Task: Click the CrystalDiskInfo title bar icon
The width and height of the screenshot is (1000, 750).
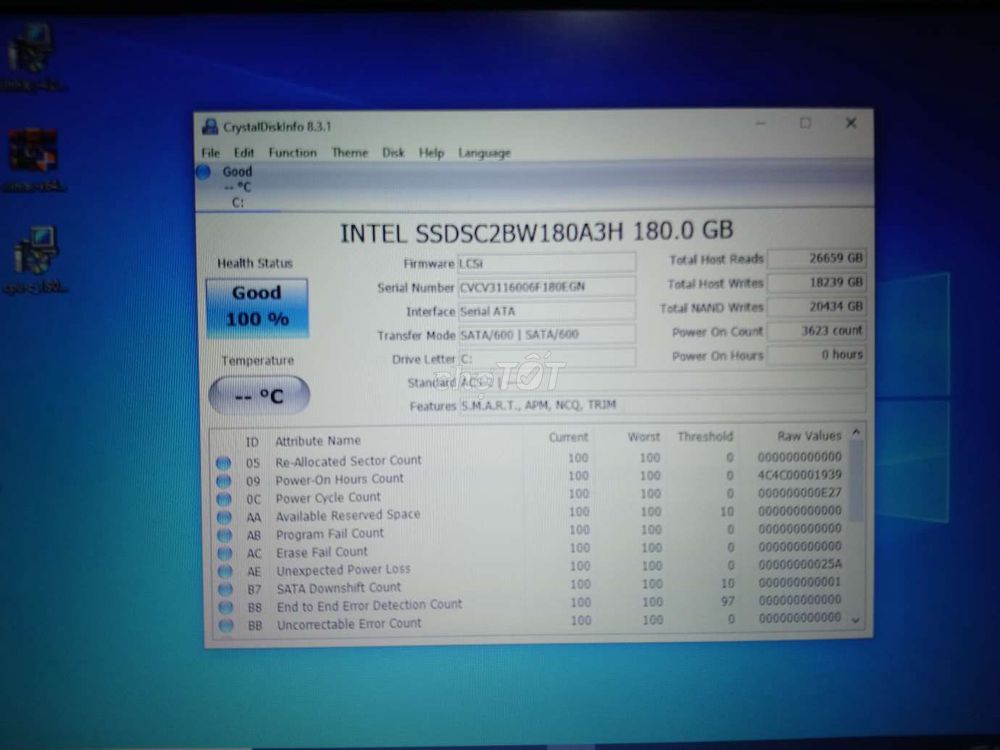Action: coord(210,127)
